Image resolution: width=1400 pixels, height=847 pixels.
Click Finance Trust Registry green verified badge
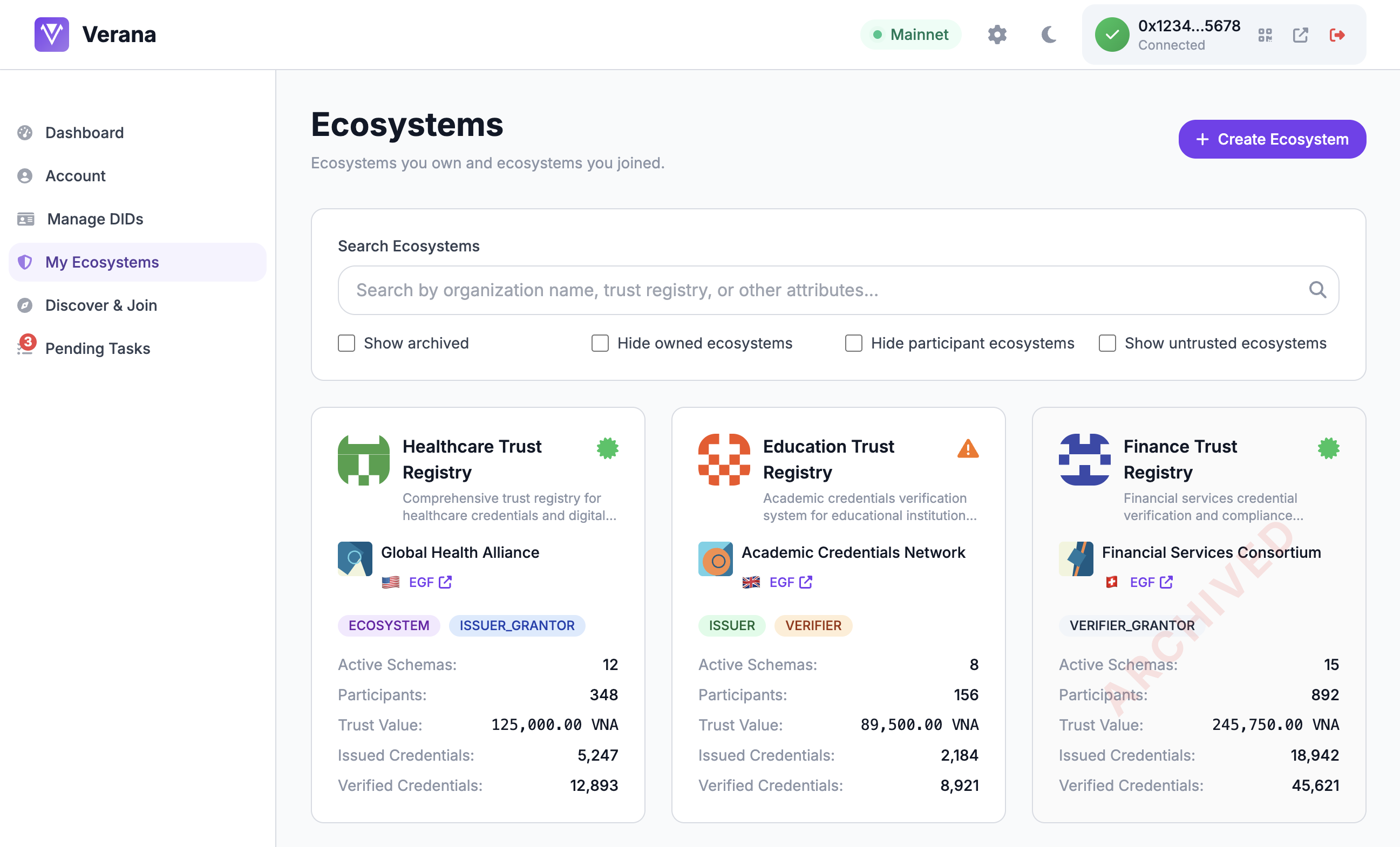coord(1328,448)
